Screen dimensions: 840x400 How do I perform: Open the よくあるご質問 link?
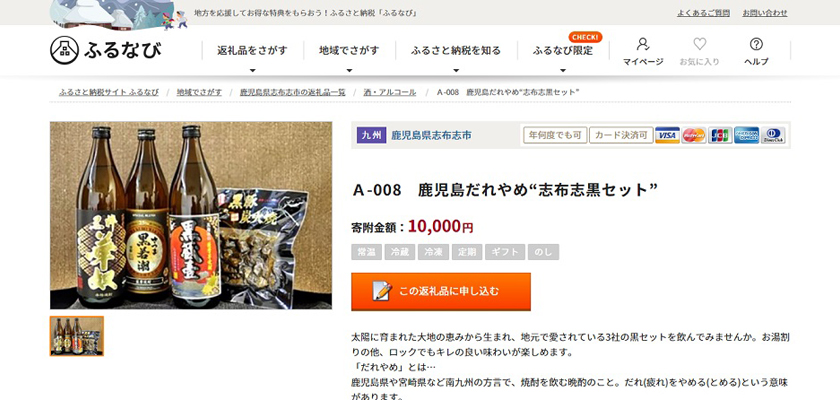click(703, 13)
